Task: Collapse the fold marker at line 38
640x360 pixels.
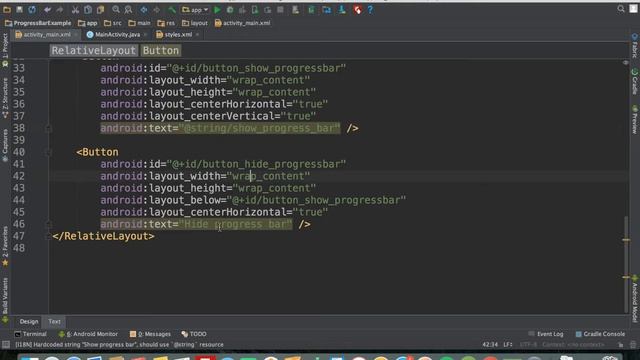Action: (48, 129)
